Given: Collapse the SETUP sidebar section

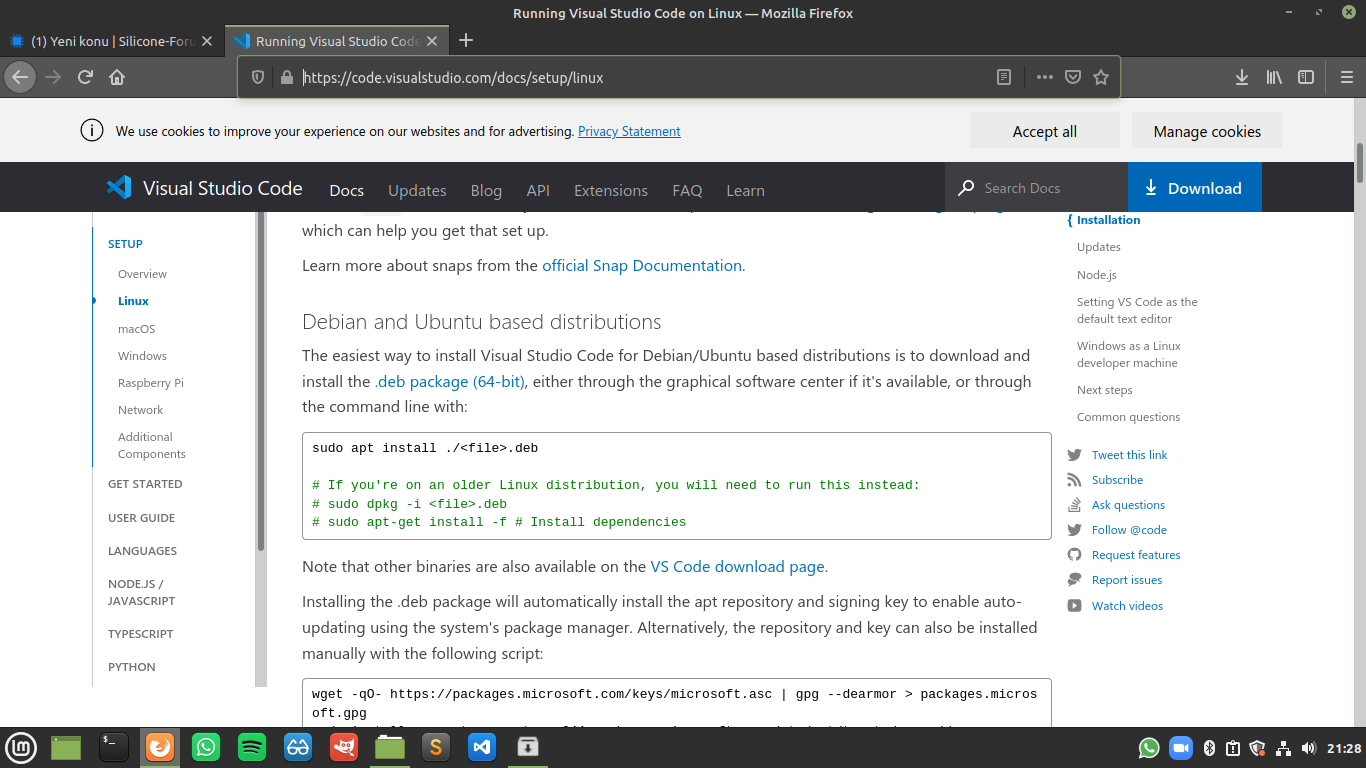Looking at the screenshot, I should (125, 244).
